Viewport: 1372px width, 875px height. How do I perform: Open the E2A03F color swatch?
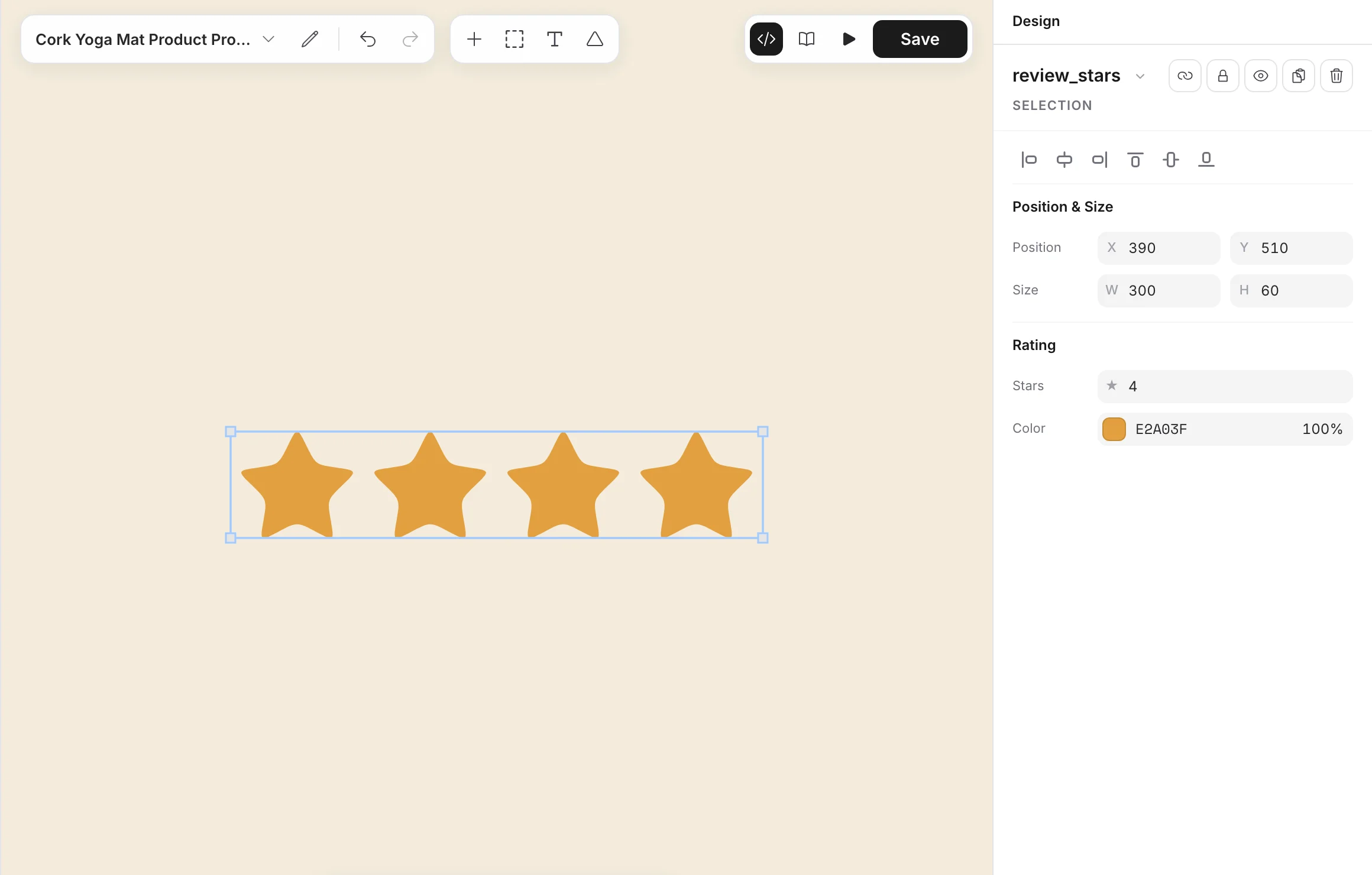tap(1114, 429)
